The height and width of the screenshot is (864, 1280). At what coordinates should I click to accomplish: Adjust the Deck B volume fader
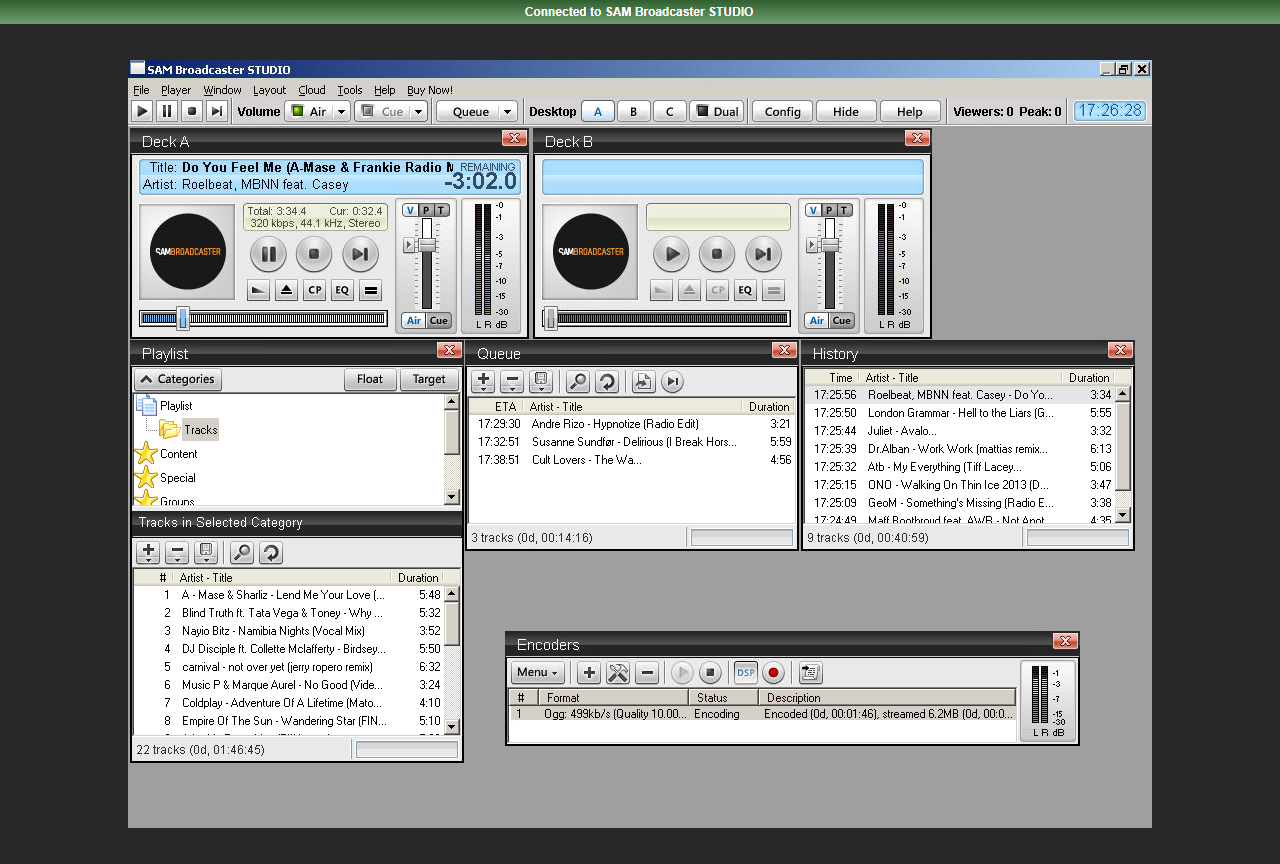click(x=829, y=243)
